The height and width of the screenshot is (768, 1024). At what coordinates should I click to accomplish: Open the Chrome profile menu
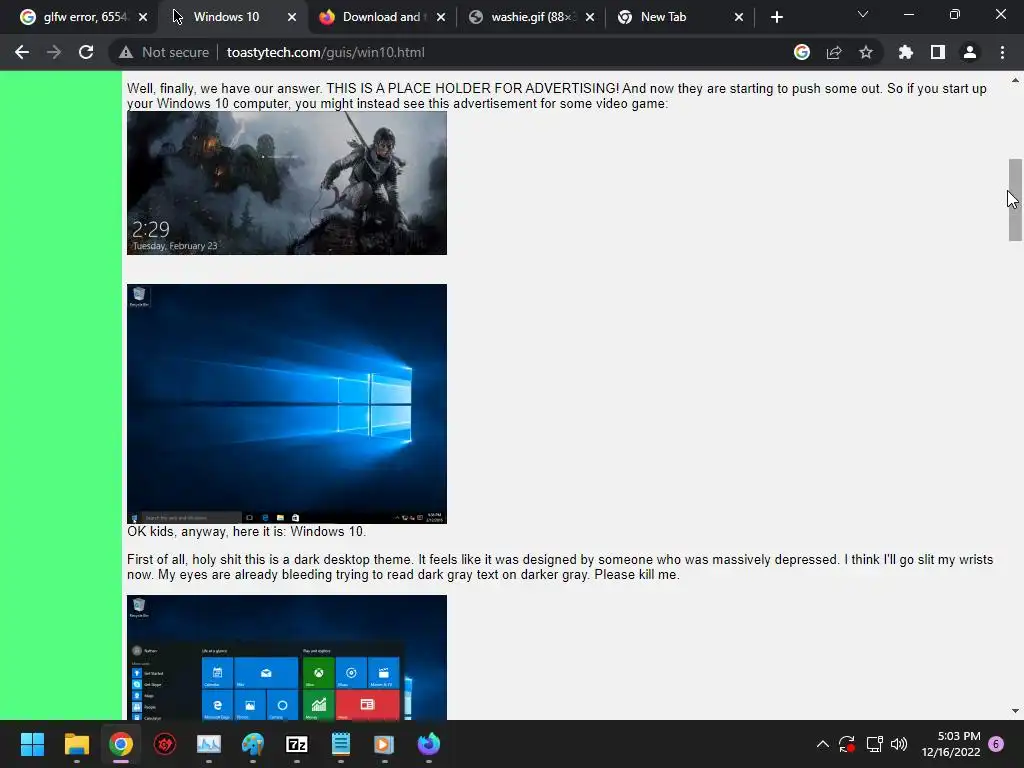(970, 52)
